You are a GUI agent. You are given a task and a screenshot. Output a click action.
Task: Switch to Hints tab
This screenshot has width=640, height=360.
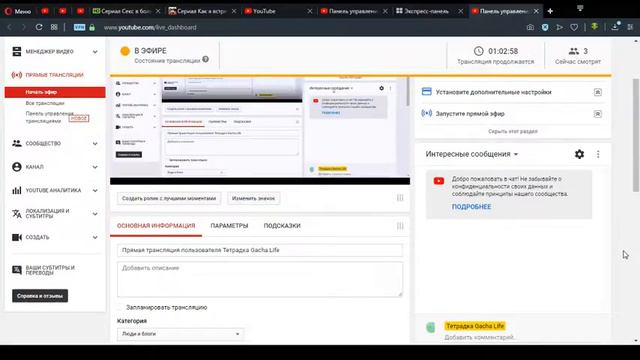pyautogui.click(x=282, y=226)
